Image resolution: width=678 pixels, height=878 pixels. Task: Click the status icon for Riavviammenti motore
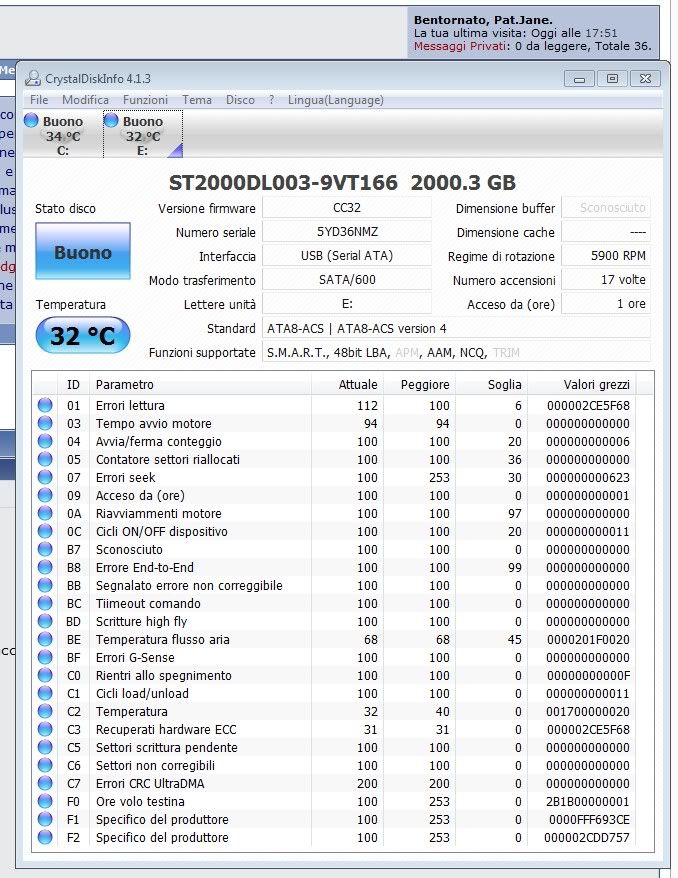tap(45, 513)
